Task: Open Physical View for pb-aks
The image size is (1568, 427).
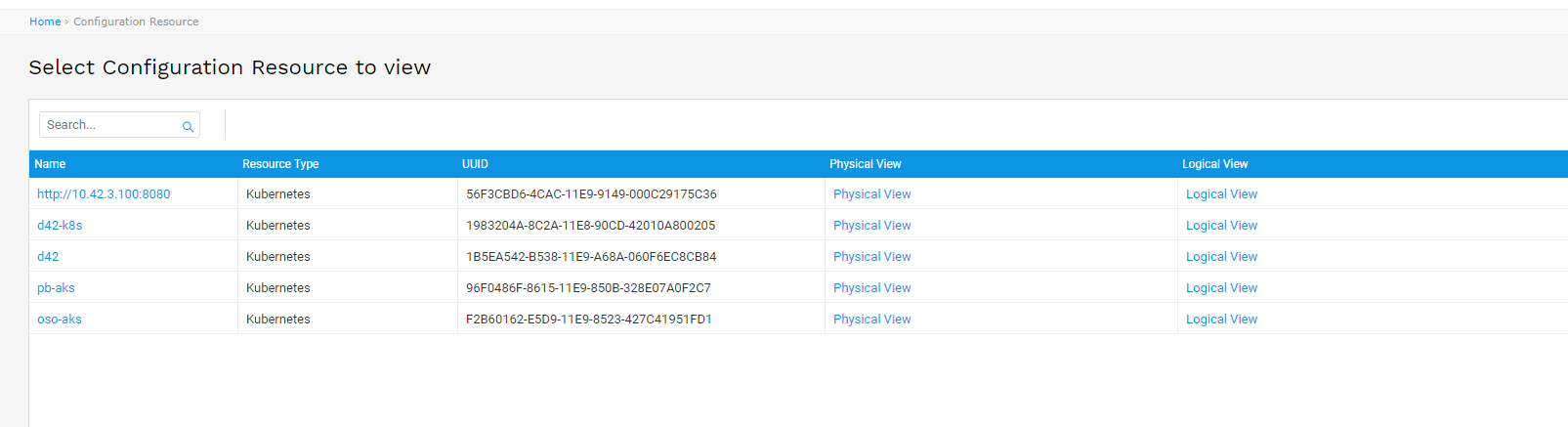Action: (871, 288)
